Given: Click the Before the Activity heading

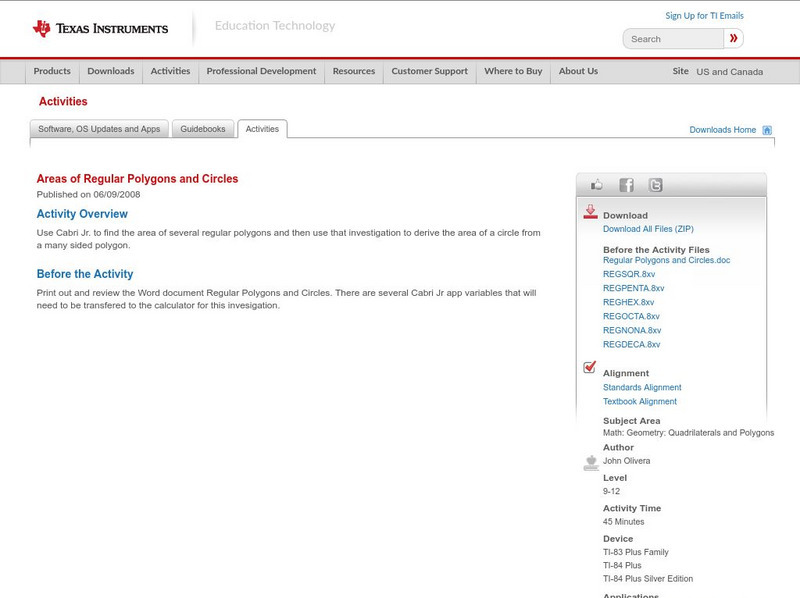Looking at the screenshot, I should coord(85,274).
